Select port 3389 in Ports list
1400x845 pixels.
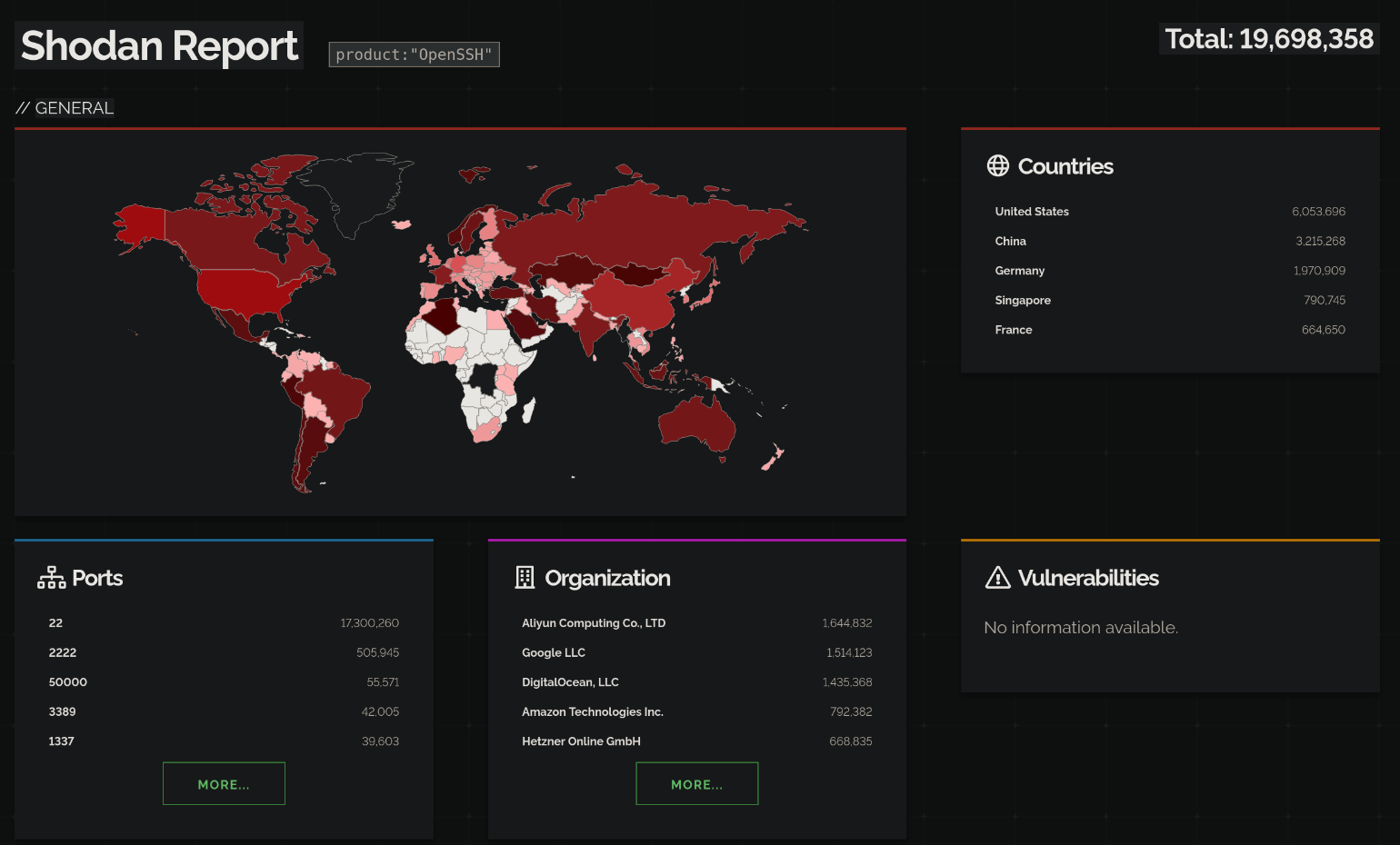62,712
